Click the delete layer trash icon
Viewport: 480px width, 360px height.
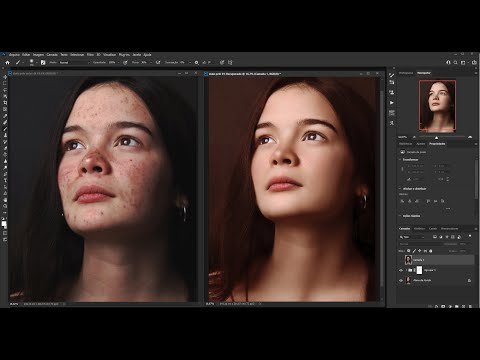470,306
